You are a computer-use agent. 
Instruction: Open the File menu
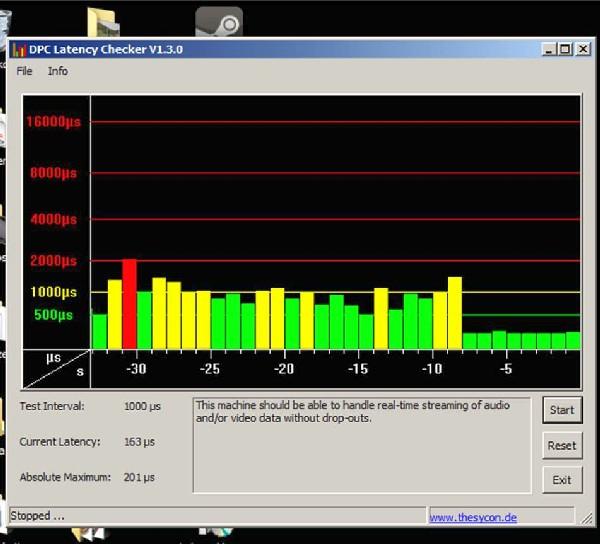coord(24,71)
